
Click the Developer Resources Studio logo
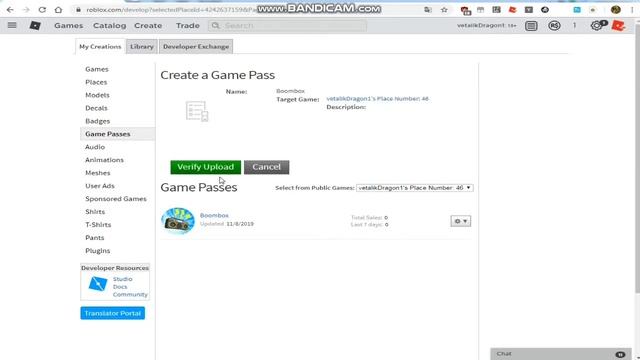pyautogui.click(x=98, y=284)
